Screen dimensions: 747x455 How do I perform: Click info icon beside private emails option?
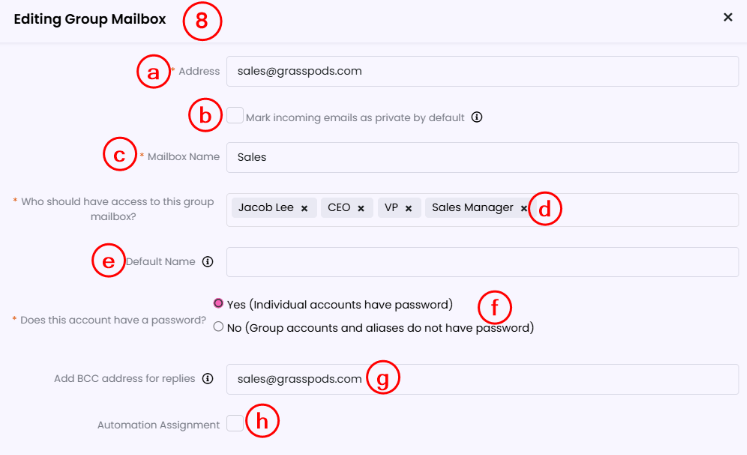pyautogui.click(x=477, y=117)
